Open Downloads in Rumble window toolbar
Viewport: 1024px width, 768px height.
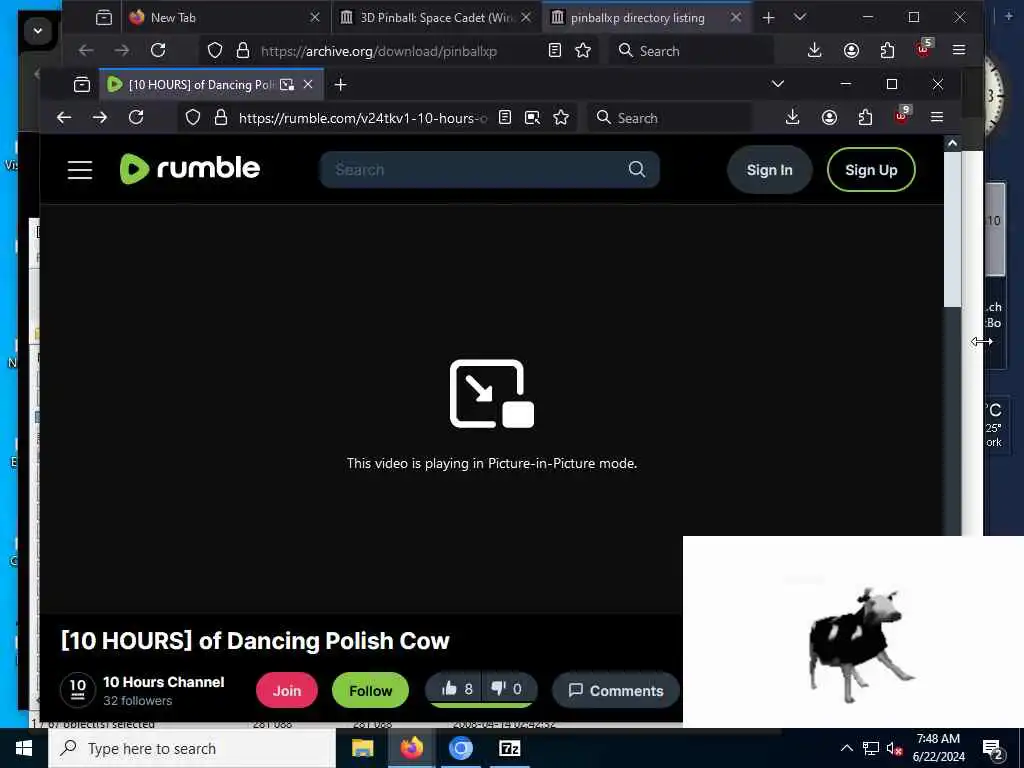tap(792, 118)
